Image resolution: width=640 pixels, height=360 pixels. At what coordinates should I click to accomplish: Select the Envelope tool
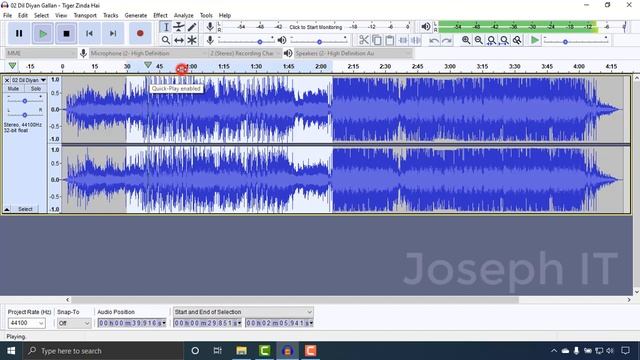[x=179, y=27]
